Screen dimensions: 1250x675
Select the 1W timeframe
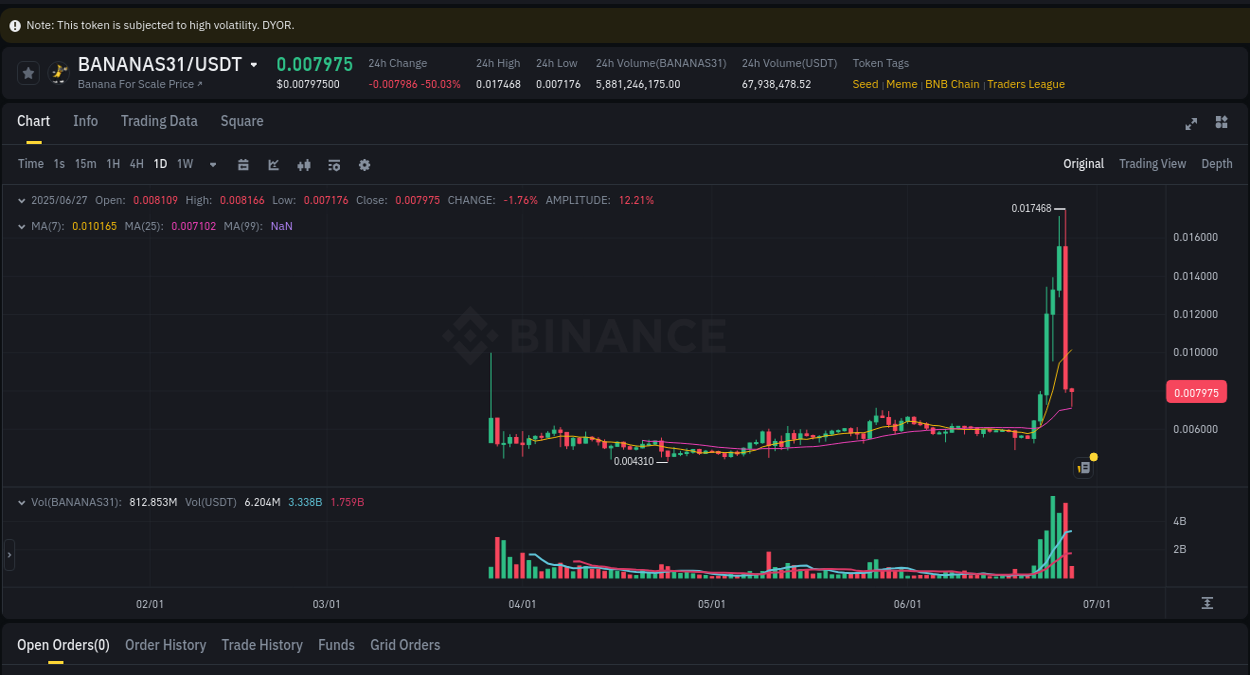pyautogui.click(x=184, y=164)
